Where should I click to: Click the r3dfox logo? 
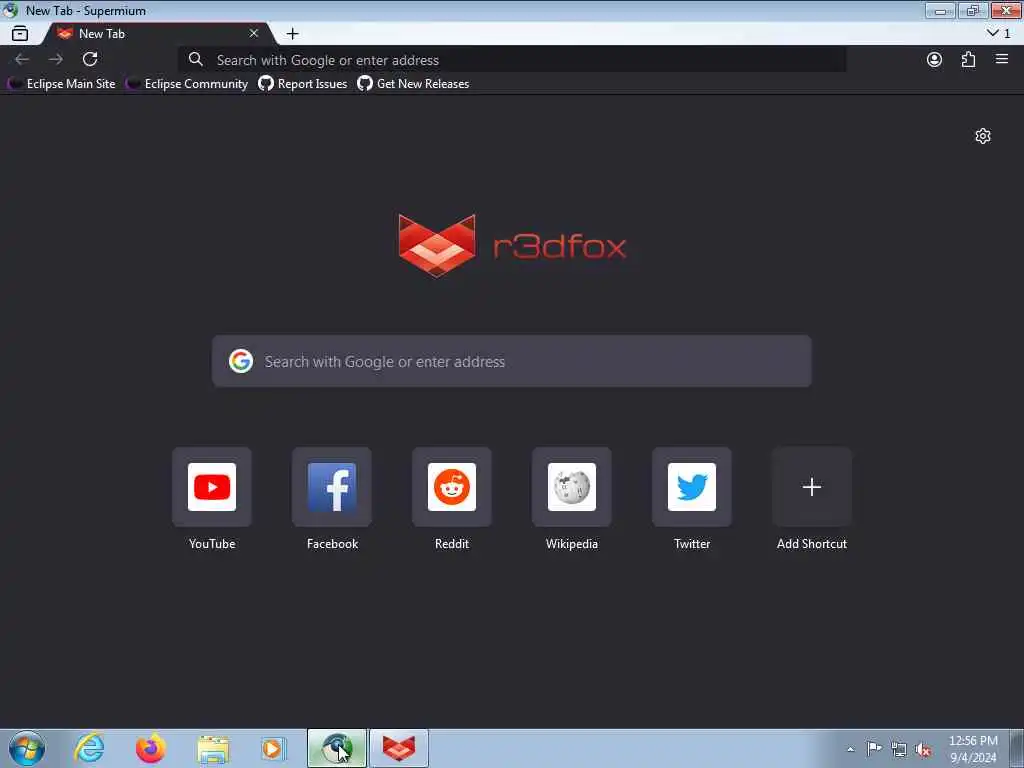pyautogui.click(x=512, y=246)
